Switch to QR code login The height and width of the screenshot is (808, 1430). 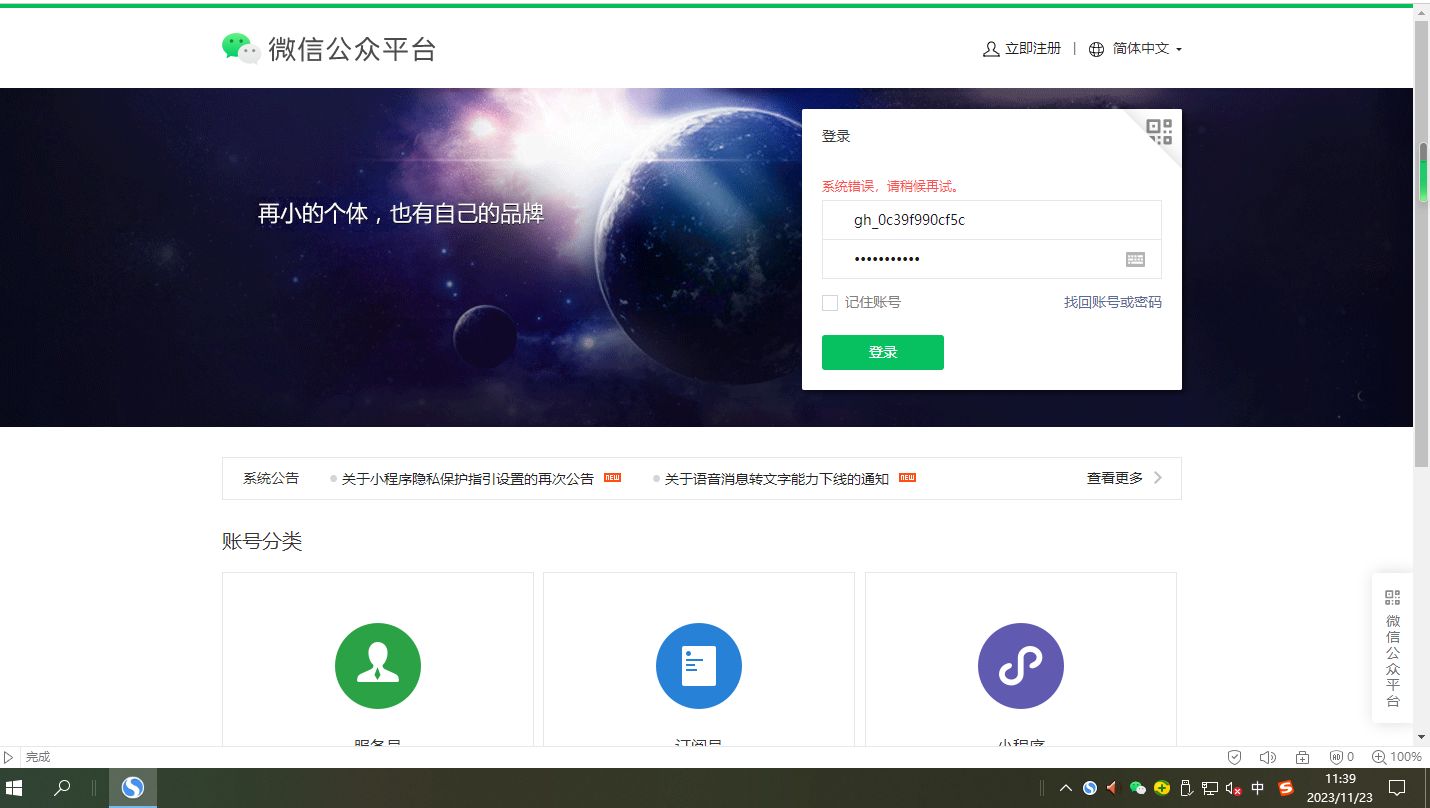pyautogui.click(x=1159, y=131)
